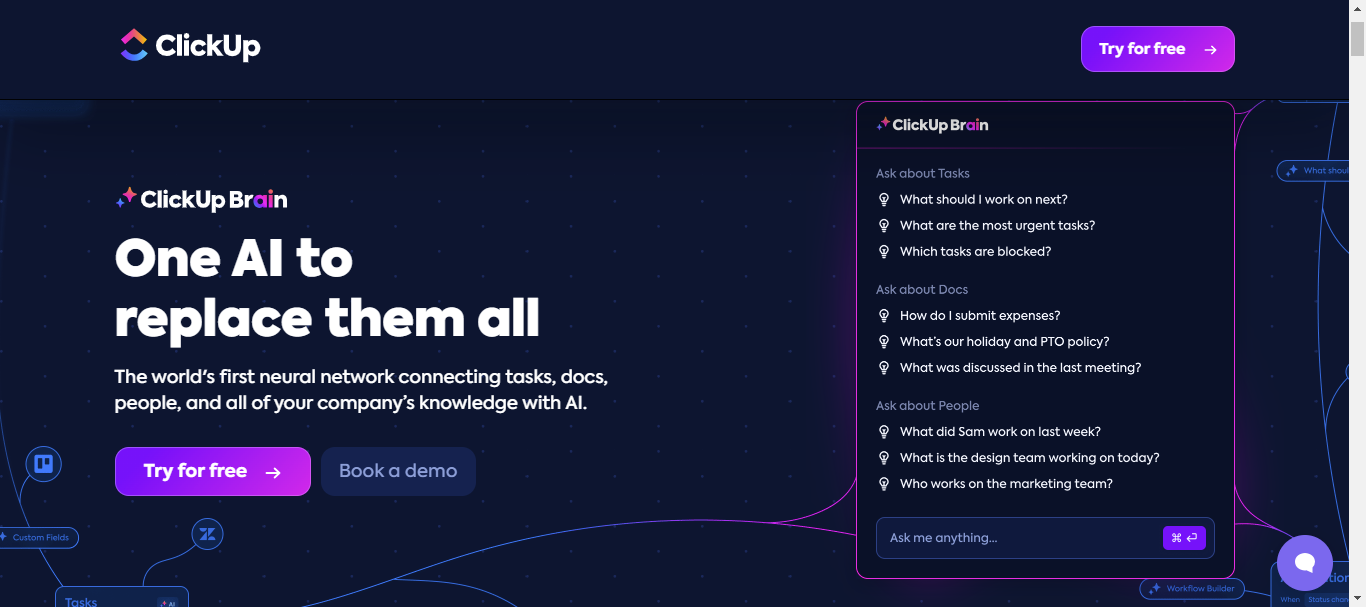Click the lightbulb next to 'How do I submit expenses?'
Screen dimensions: 1366x607
(884, 316)
